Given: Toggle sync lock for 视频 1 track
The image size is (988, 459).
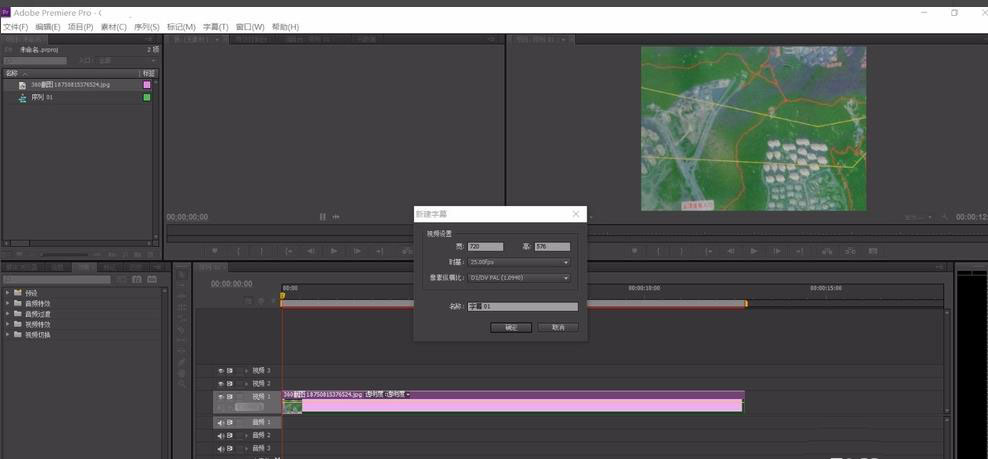Looking at the screenshot, I should (x=230, y=397).
